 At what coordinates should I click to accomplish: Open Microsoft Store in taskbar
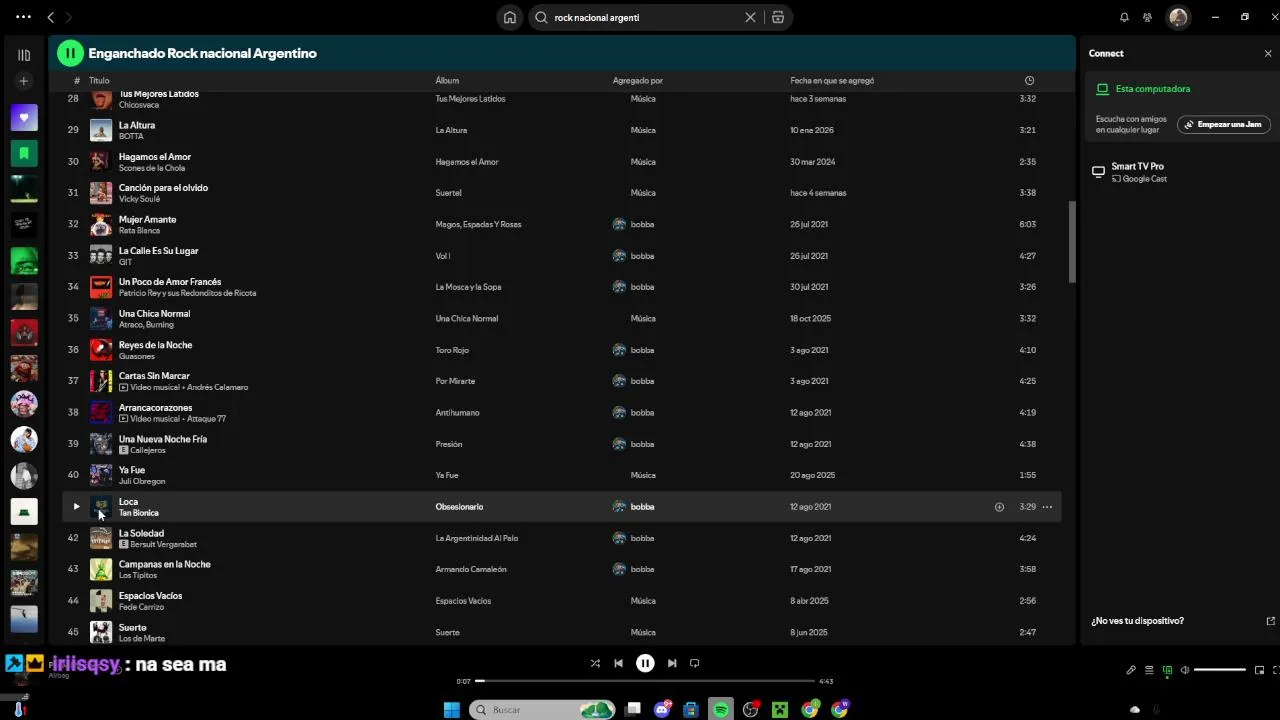click(690, 709)
